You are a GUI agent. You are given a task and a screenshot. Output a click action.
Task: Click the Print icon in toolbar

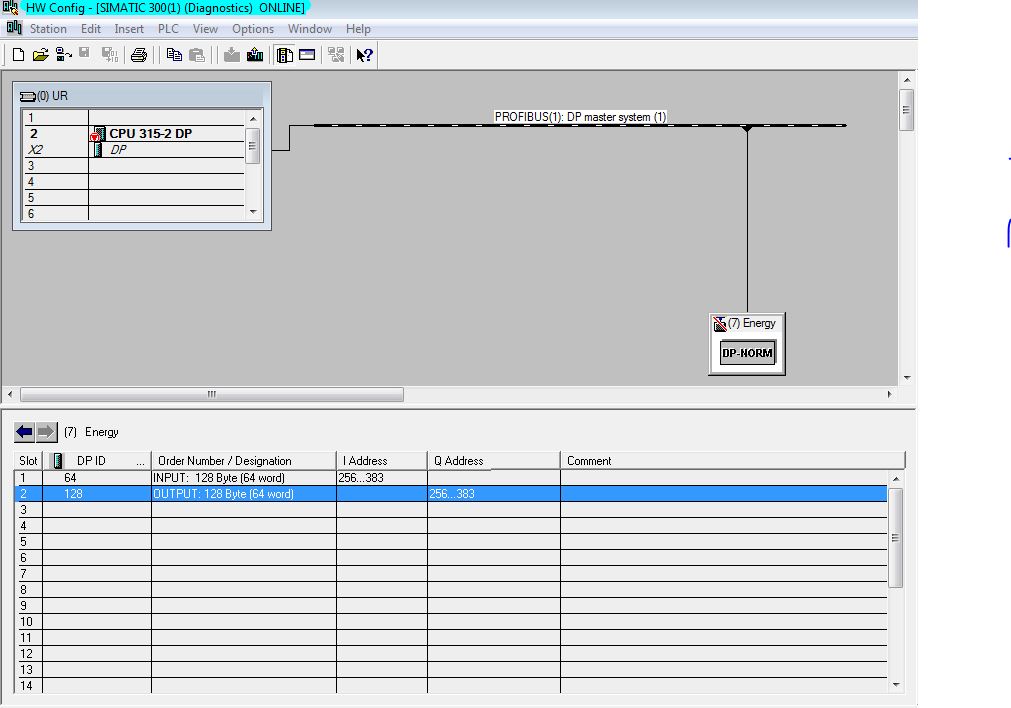pyautogui.click(x=139, y=55)
